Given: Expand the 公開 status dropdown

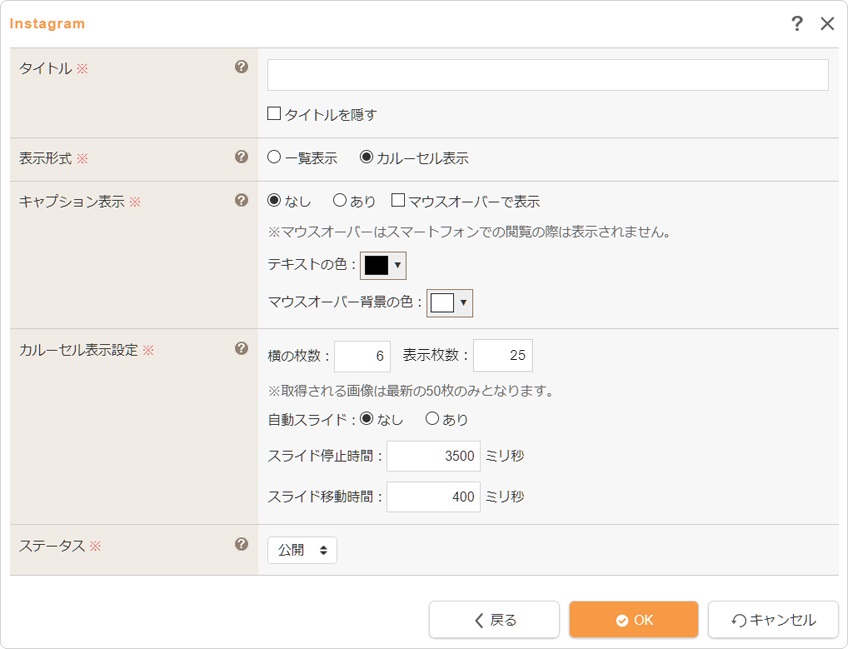Looking at the screenshot, I should tap(302, 550).
